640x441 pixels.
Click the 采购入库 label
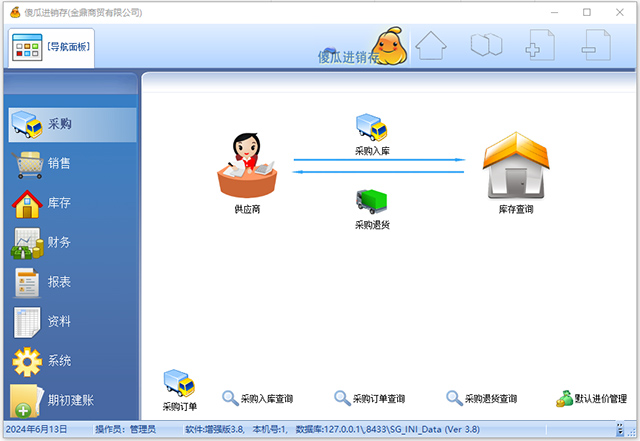coord(372,151)
